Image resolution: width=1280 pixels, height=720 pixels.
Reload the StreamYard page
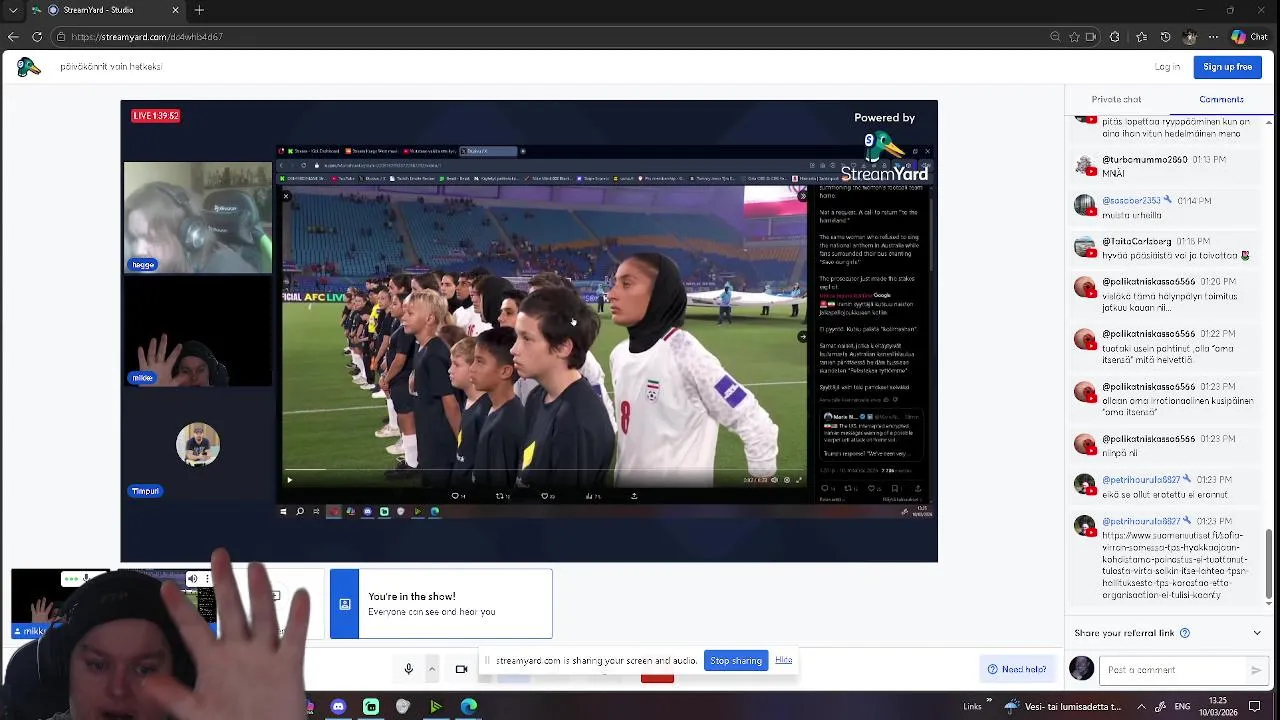pyautogui.click(x=37, y=37)
